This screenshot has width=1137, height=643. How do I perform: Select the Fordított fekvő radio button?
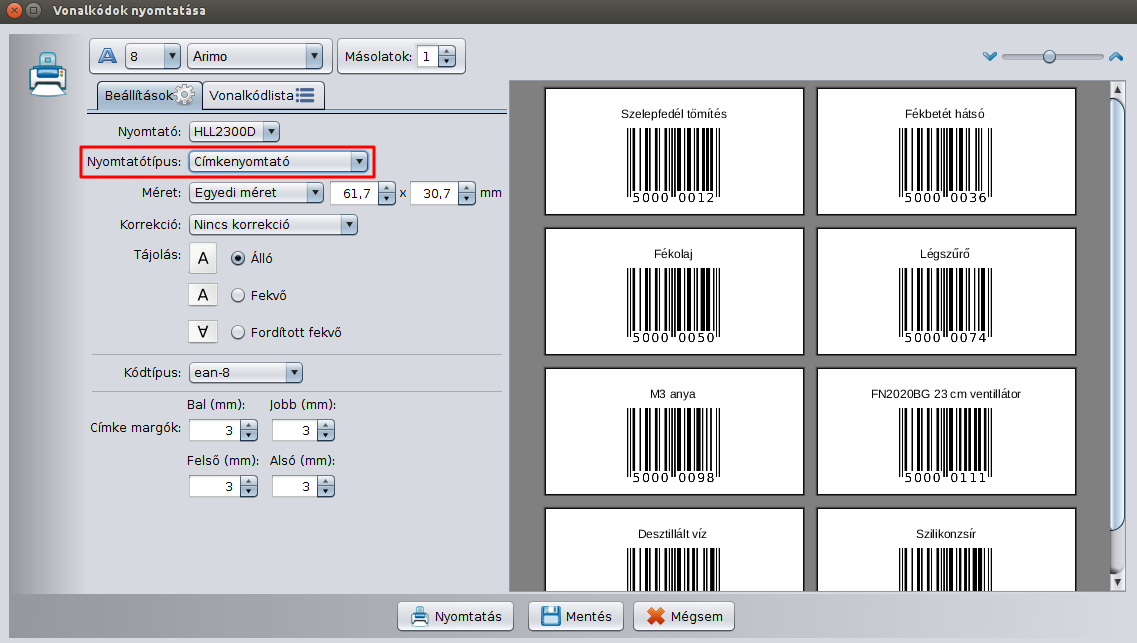(238, 332)
